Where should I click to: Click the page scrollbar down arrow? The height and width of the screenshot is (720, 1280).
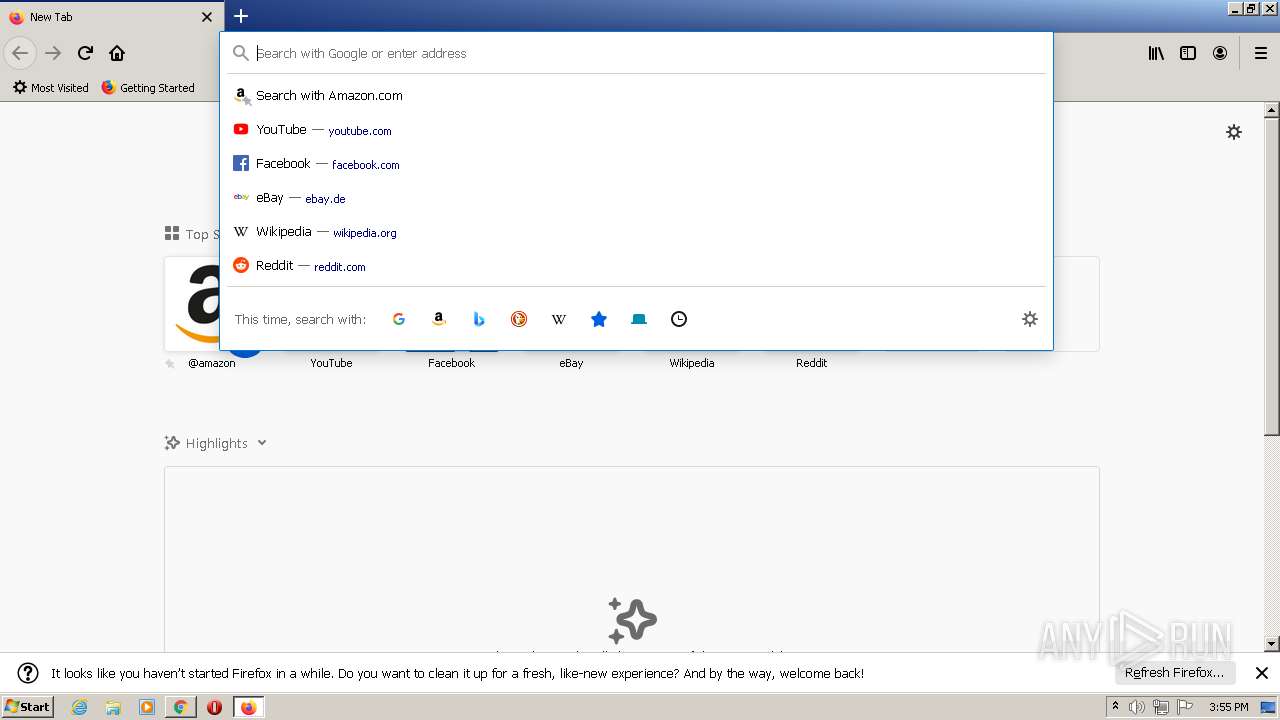(x=1272, y=644)
